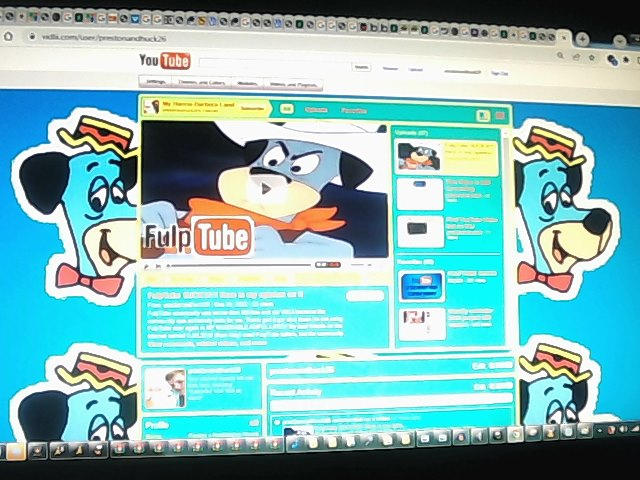Click the YouTube logo
This screenshot has width=640, height=480.
tap(164, 61)
